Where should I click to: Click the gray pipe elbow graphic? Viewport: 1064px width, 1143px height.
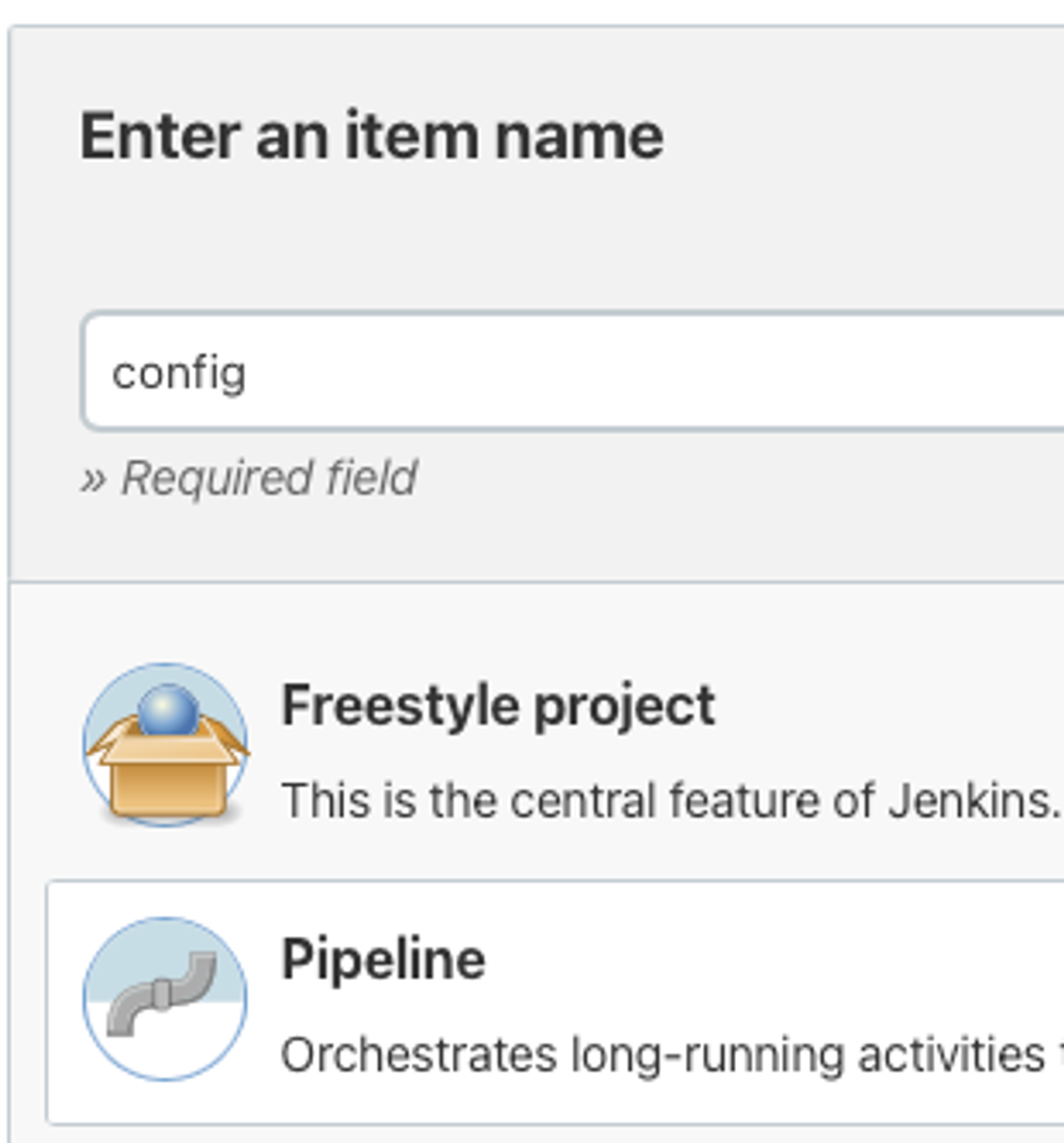pos(162,993)
